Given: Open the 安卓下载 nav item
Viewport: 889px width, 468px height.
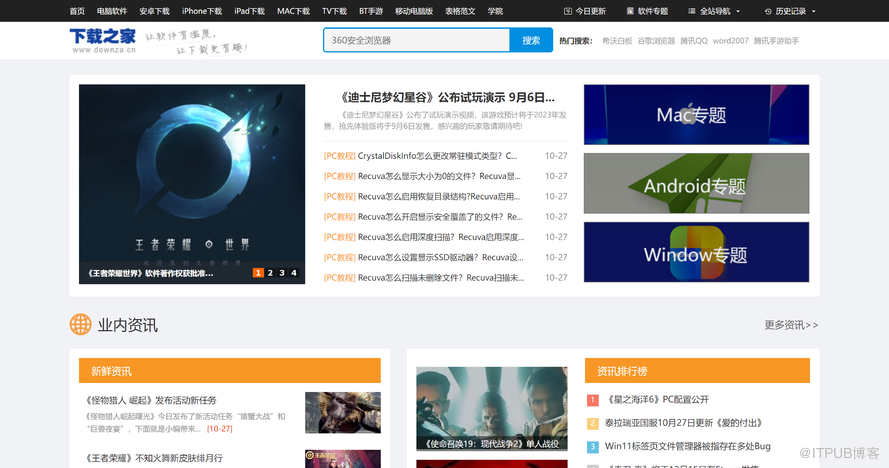Looking at the screenshot, I should tap(154, 11).
